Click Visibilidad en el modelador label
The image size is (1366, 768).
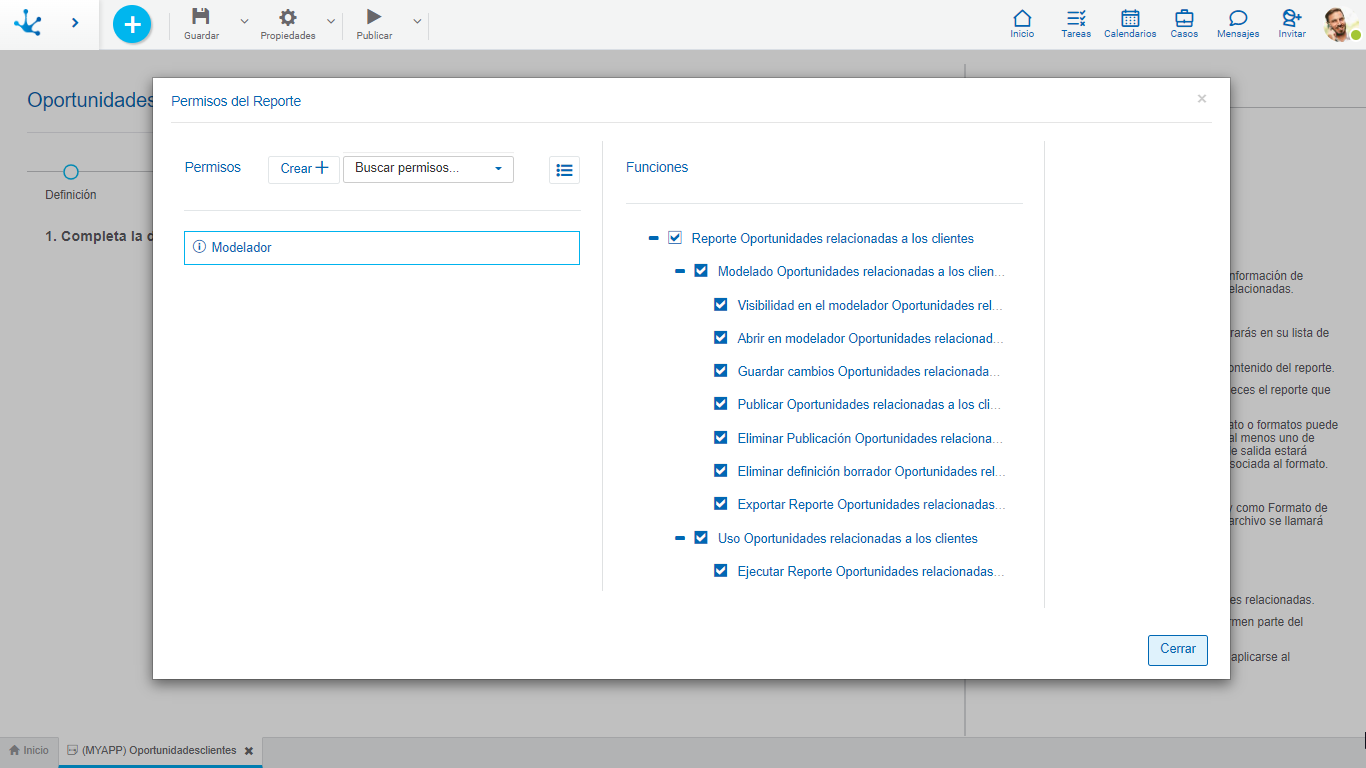870,305
